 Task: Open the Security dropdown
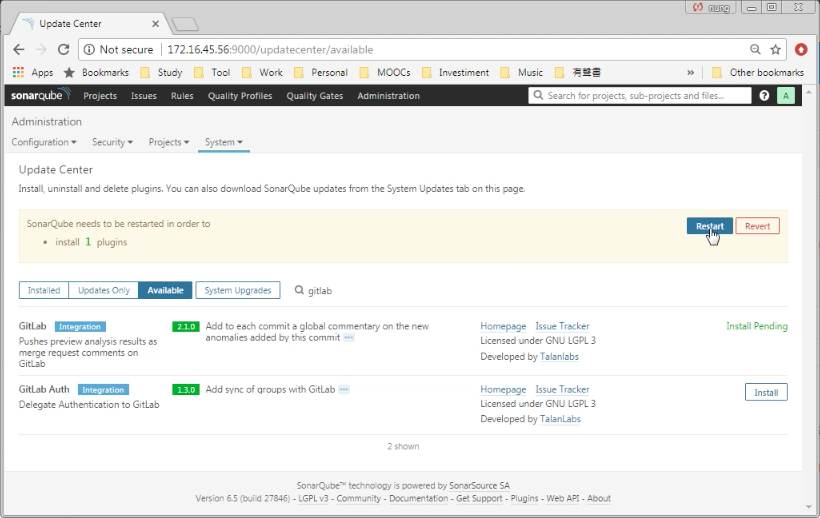point(112,142)
